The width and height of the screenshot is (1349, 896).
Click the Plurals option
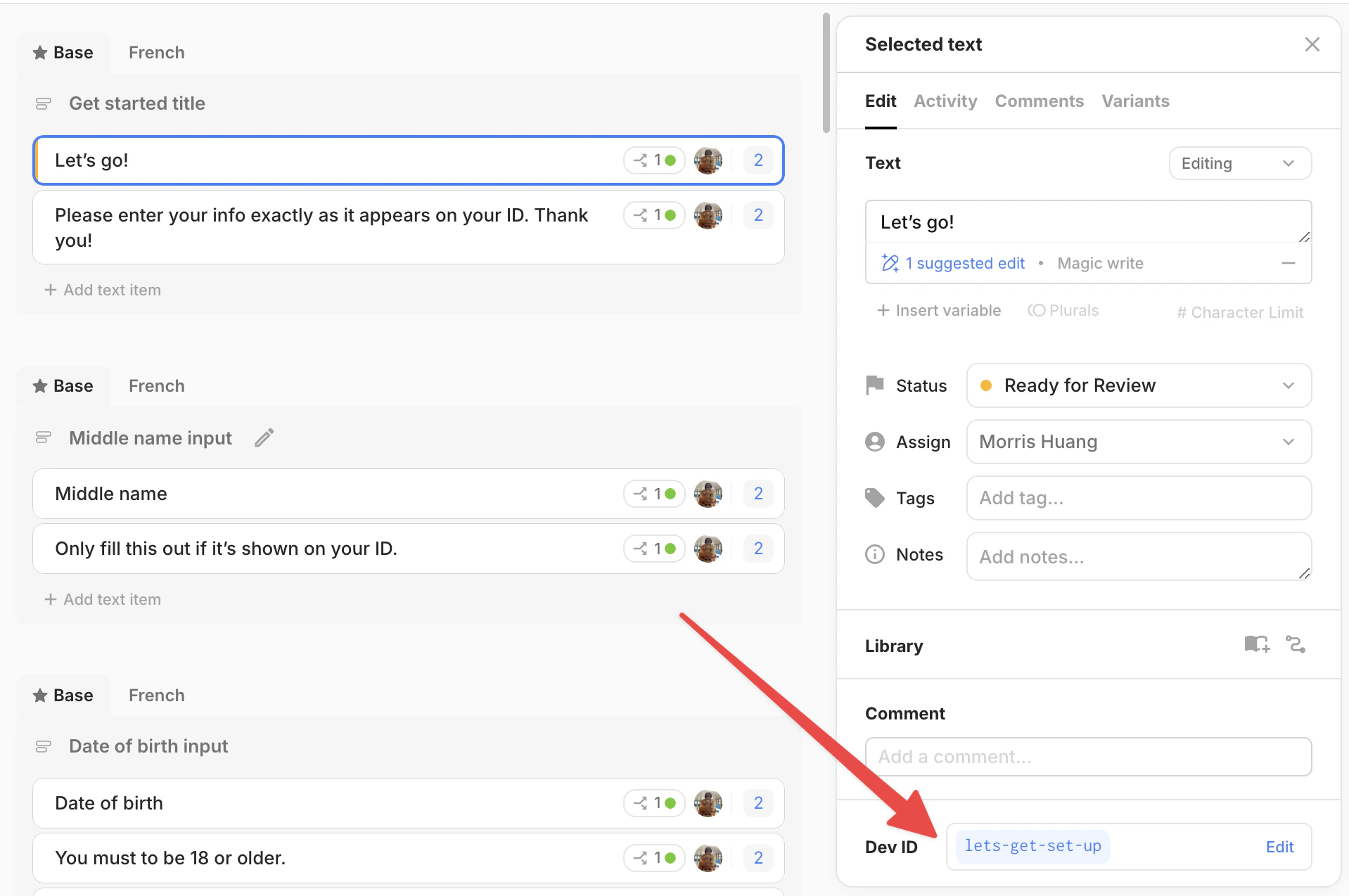click(1063, 311)
